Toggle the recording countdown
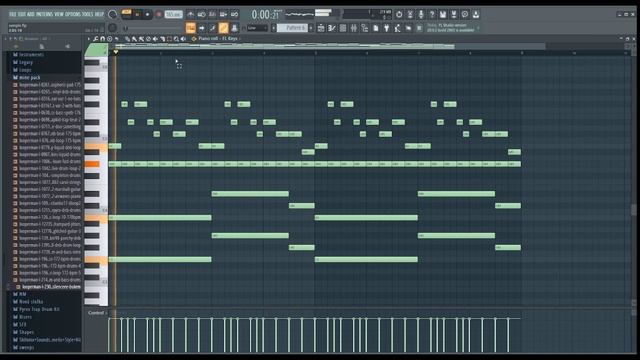Screen dimensions: 640x360 [x=212, y=14]
